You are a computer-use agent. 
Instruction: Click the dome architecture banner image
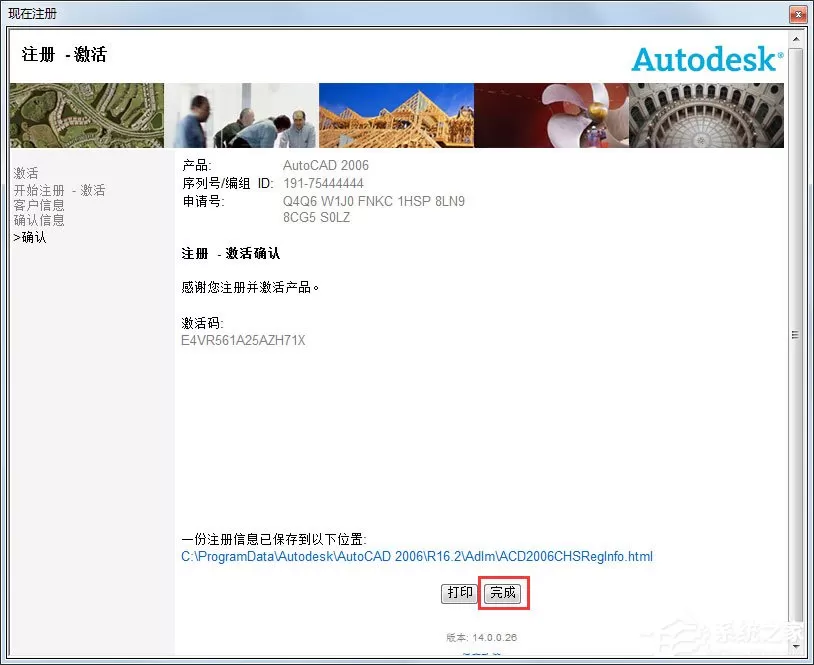pyautogui.click(x=706, y=115)
